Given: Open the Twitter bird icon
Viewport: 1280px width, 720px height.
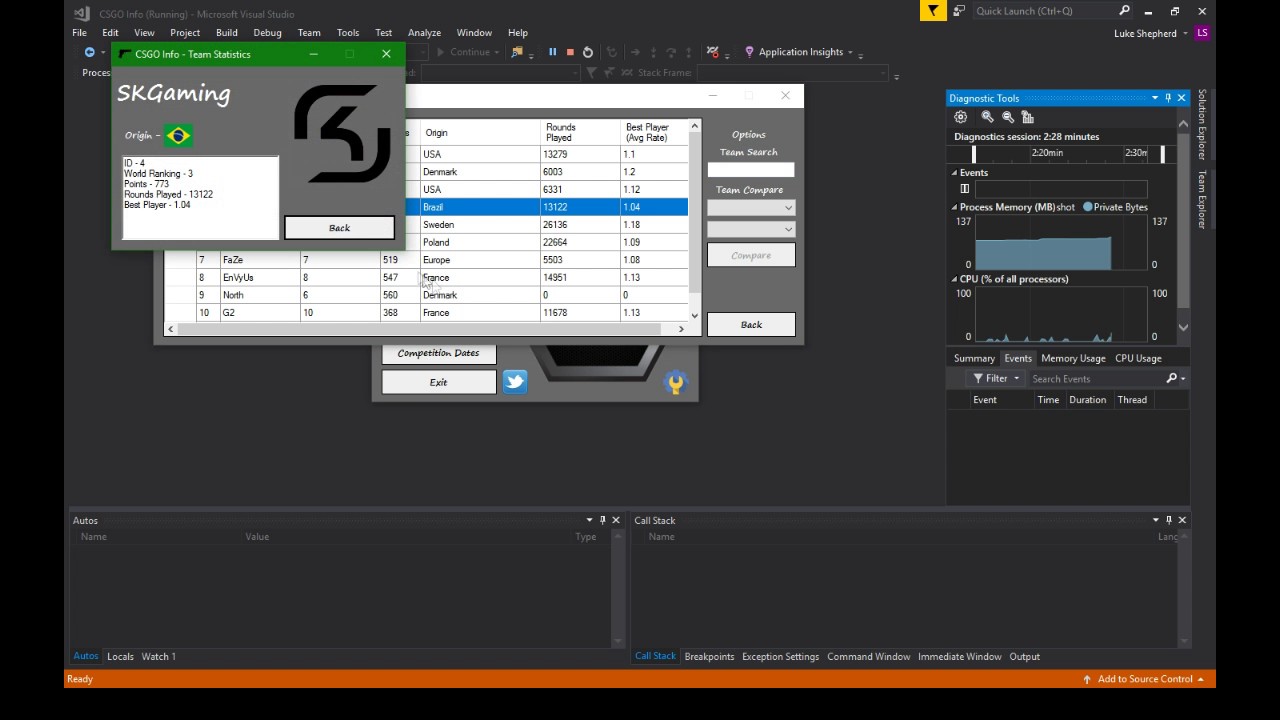Looking at the screenshot, I should (x=515, y=381).
